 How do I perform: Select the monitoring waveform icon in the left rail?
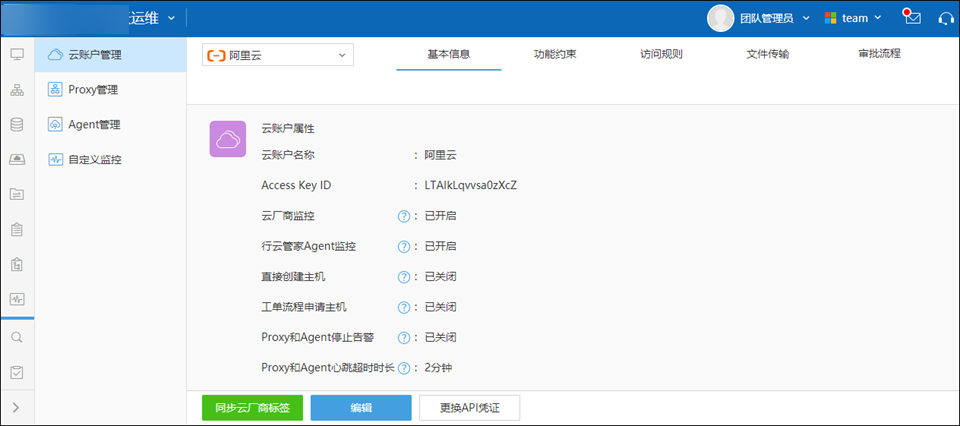coord(17,300)
